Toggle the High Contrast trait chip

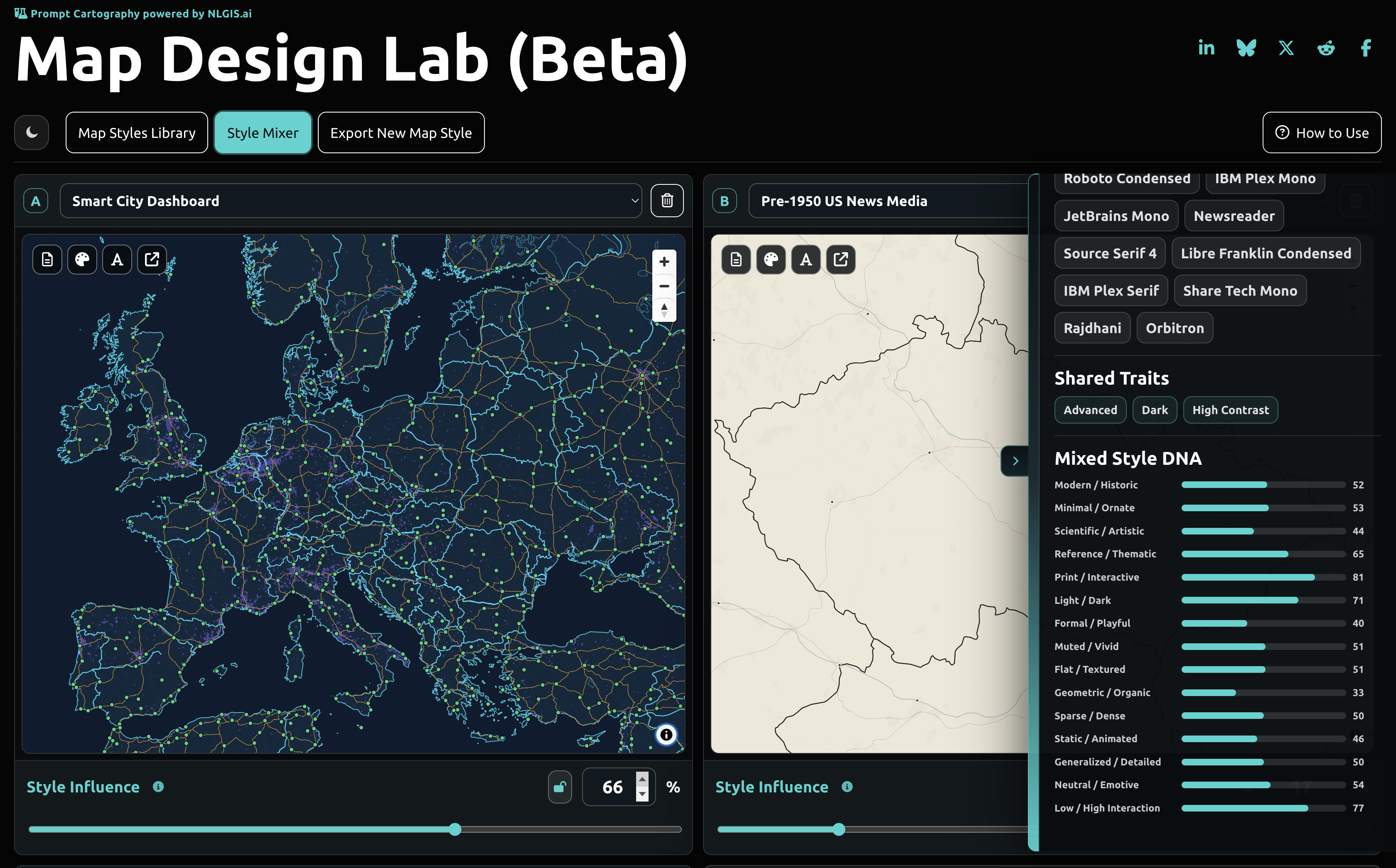click(1230, 410)
